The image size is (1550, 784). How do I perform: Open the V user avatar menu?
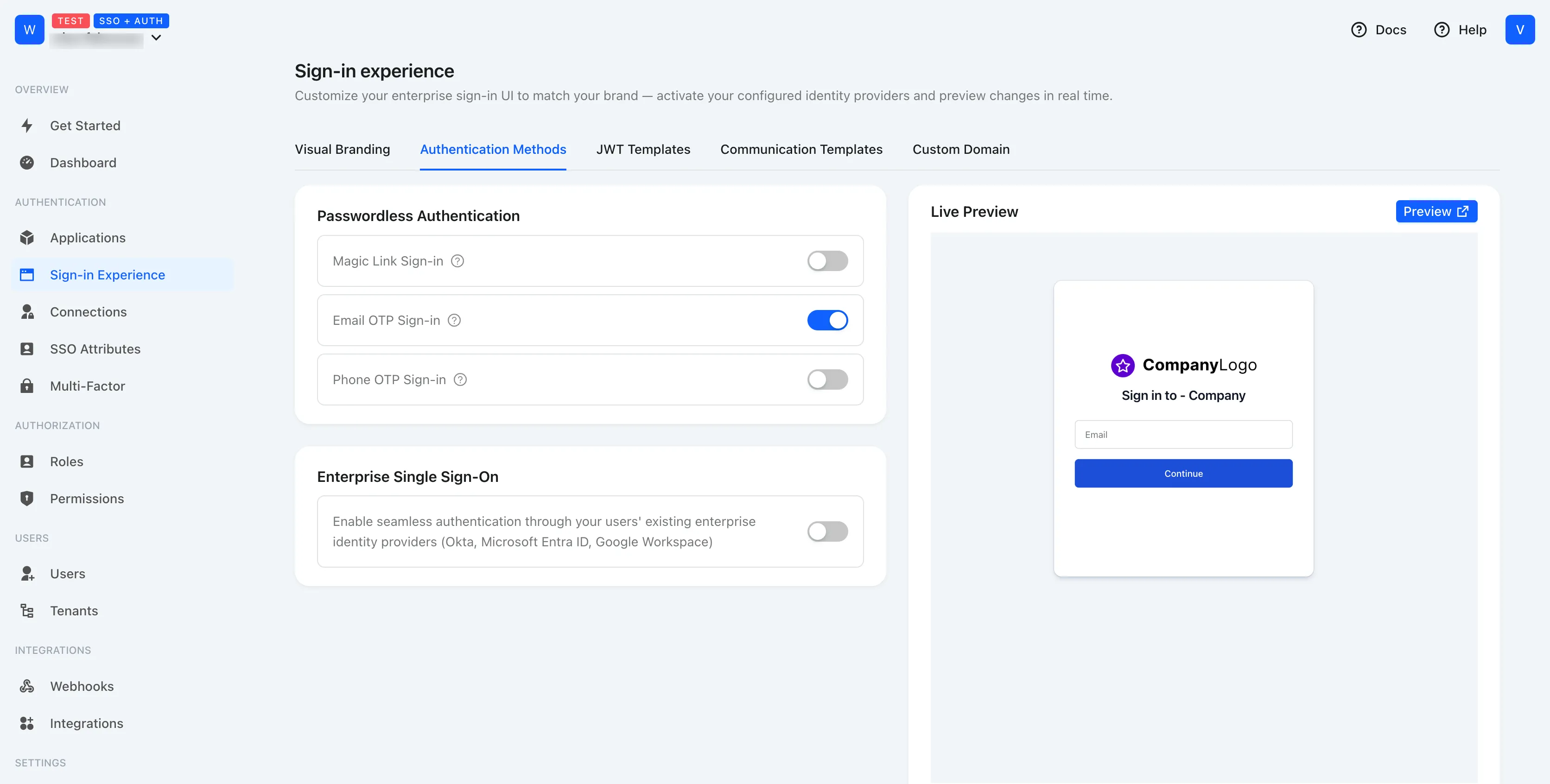point(1519,30)
